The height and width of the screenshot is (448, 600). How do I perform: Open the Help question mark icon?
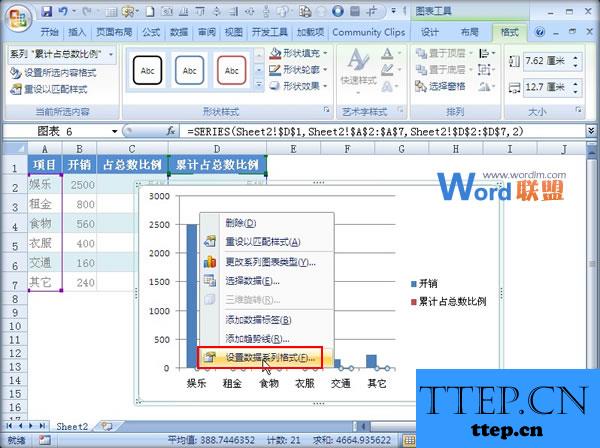click(x=540, y=32)
